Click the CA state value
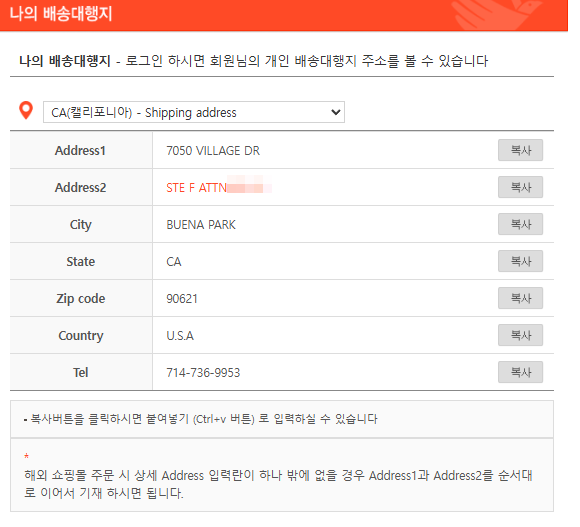The height and width of the screenshot is (527, 580). (x=173, y=262)
